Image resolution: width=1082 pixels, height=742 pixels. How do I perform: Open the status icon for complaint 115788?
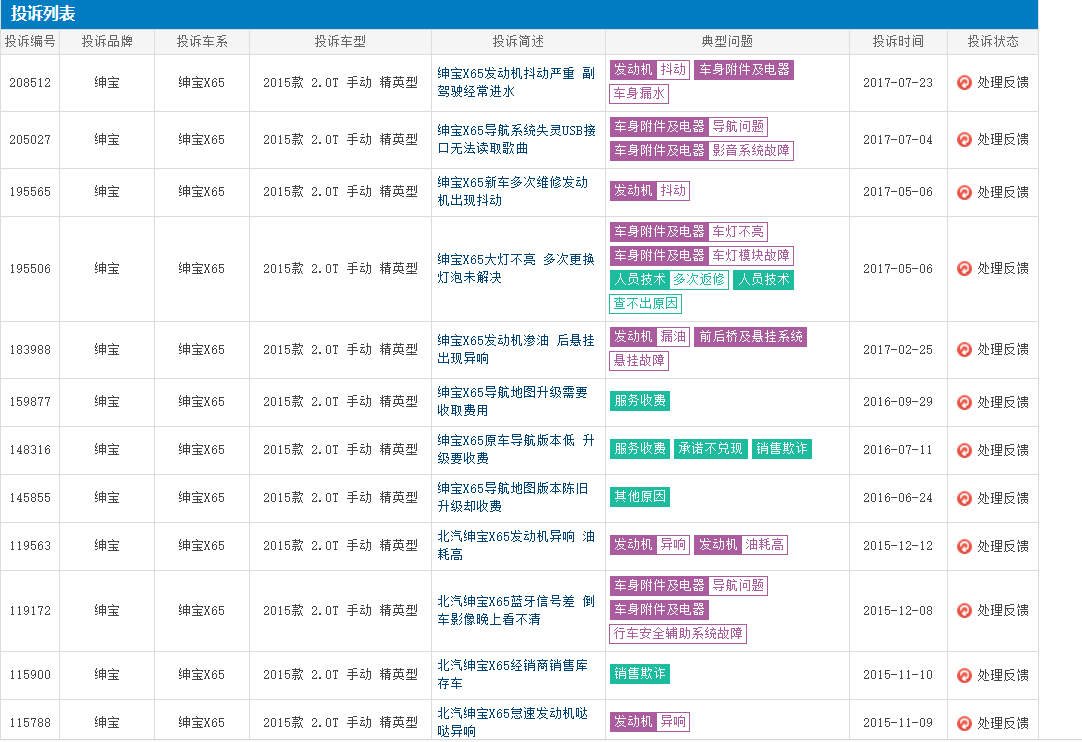pos(964,723)
